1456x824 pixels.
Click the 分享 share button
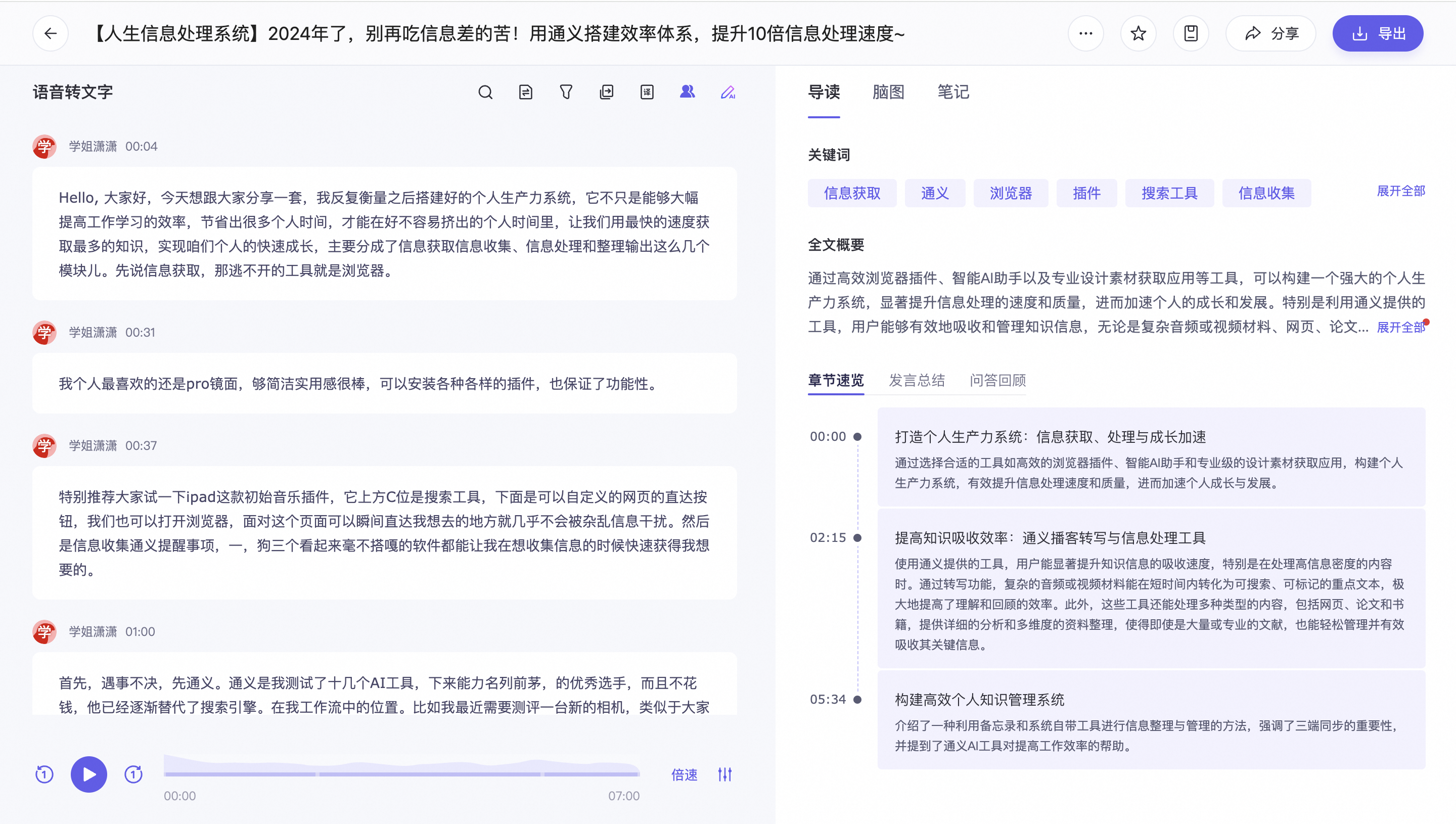(1271, 33)
